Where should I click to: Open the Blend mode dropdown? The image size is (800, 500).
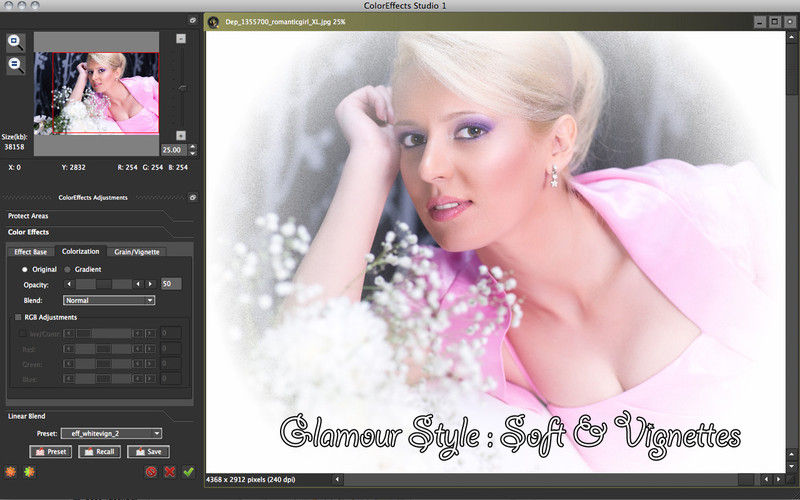pyautogui.click(x=109, y=301)
